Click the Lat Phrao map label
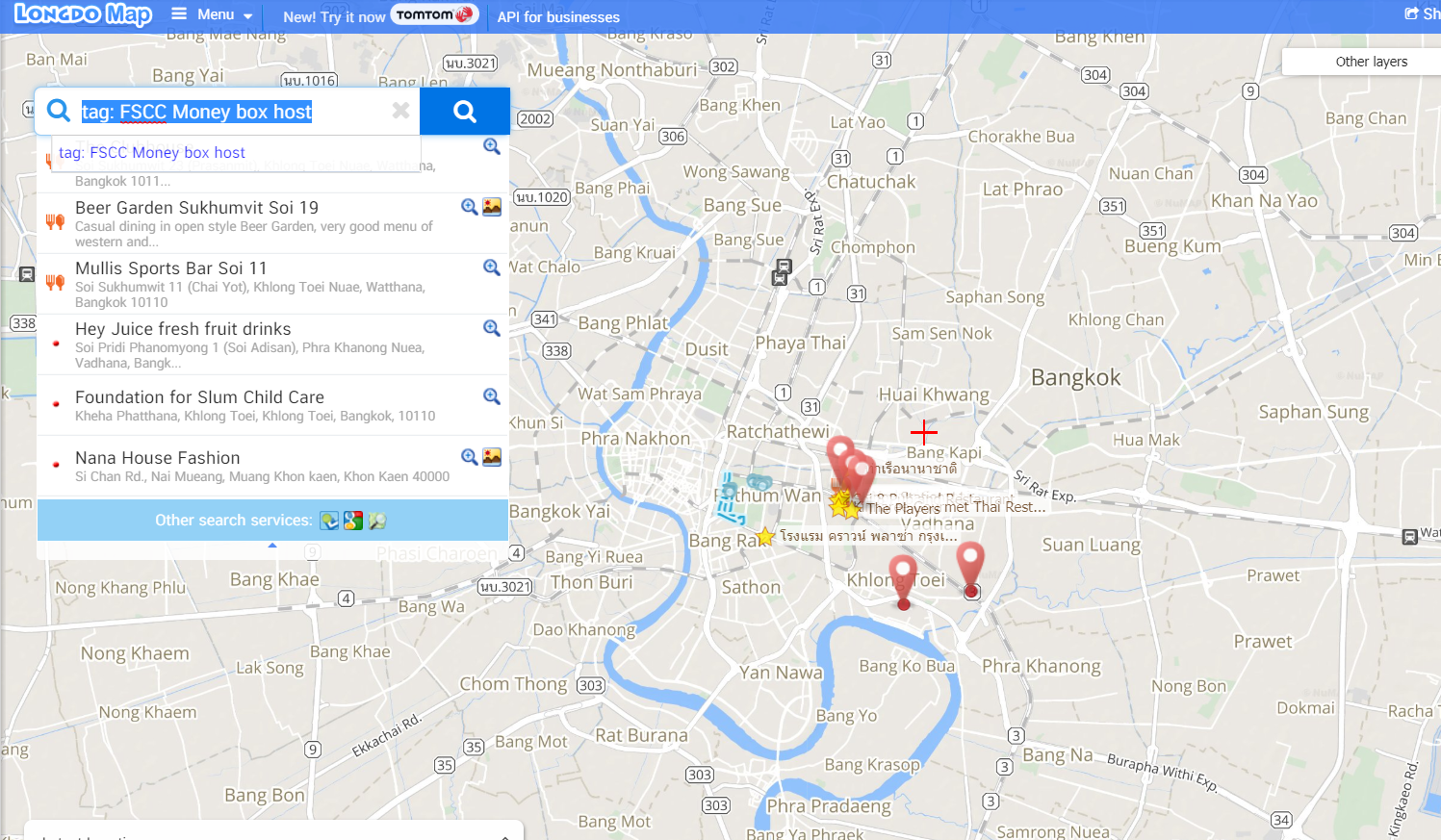The width and height of the screenshot is (1441, 840). [x=1023, y=190]
